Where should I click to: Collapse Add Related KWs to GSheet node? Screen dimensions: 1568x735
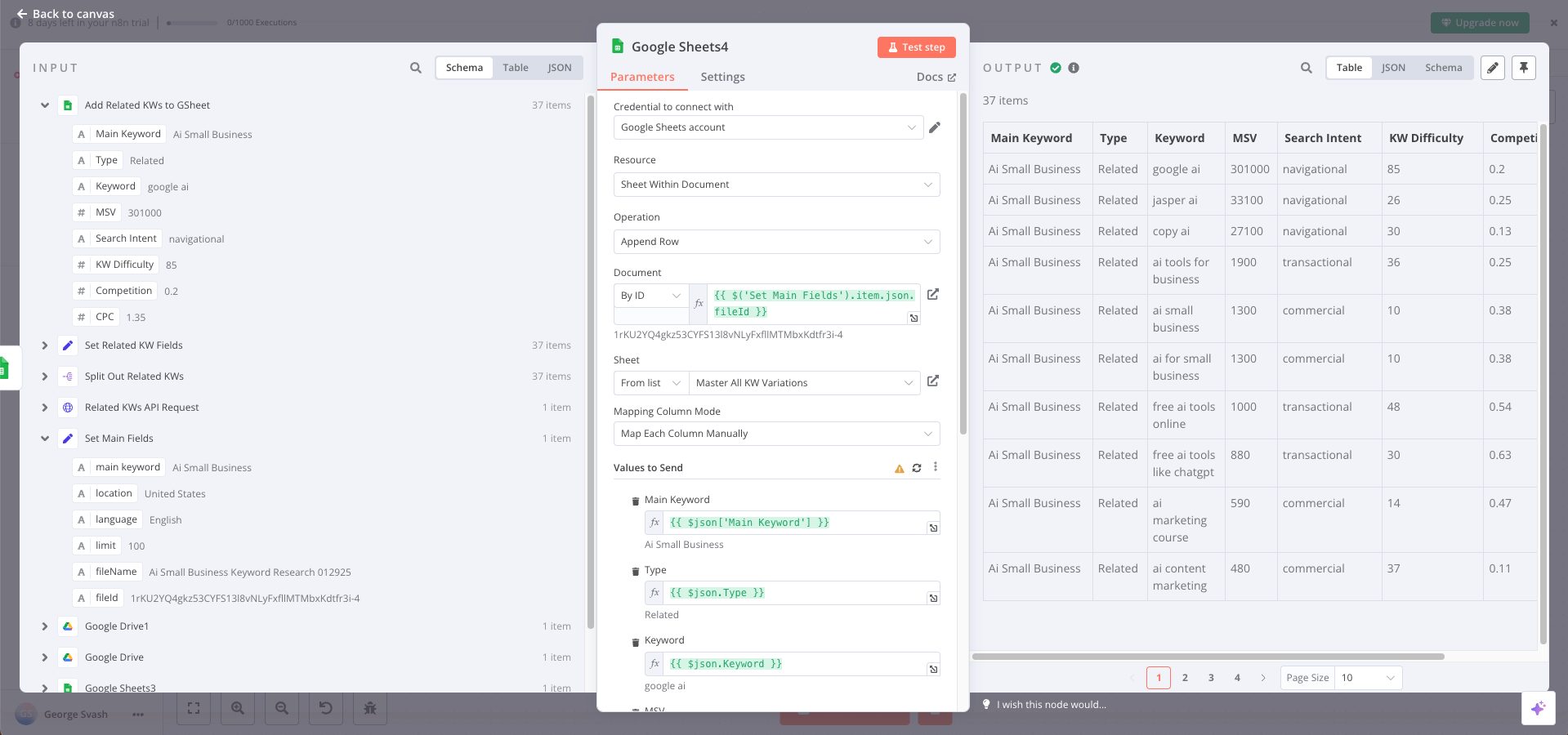45,105
